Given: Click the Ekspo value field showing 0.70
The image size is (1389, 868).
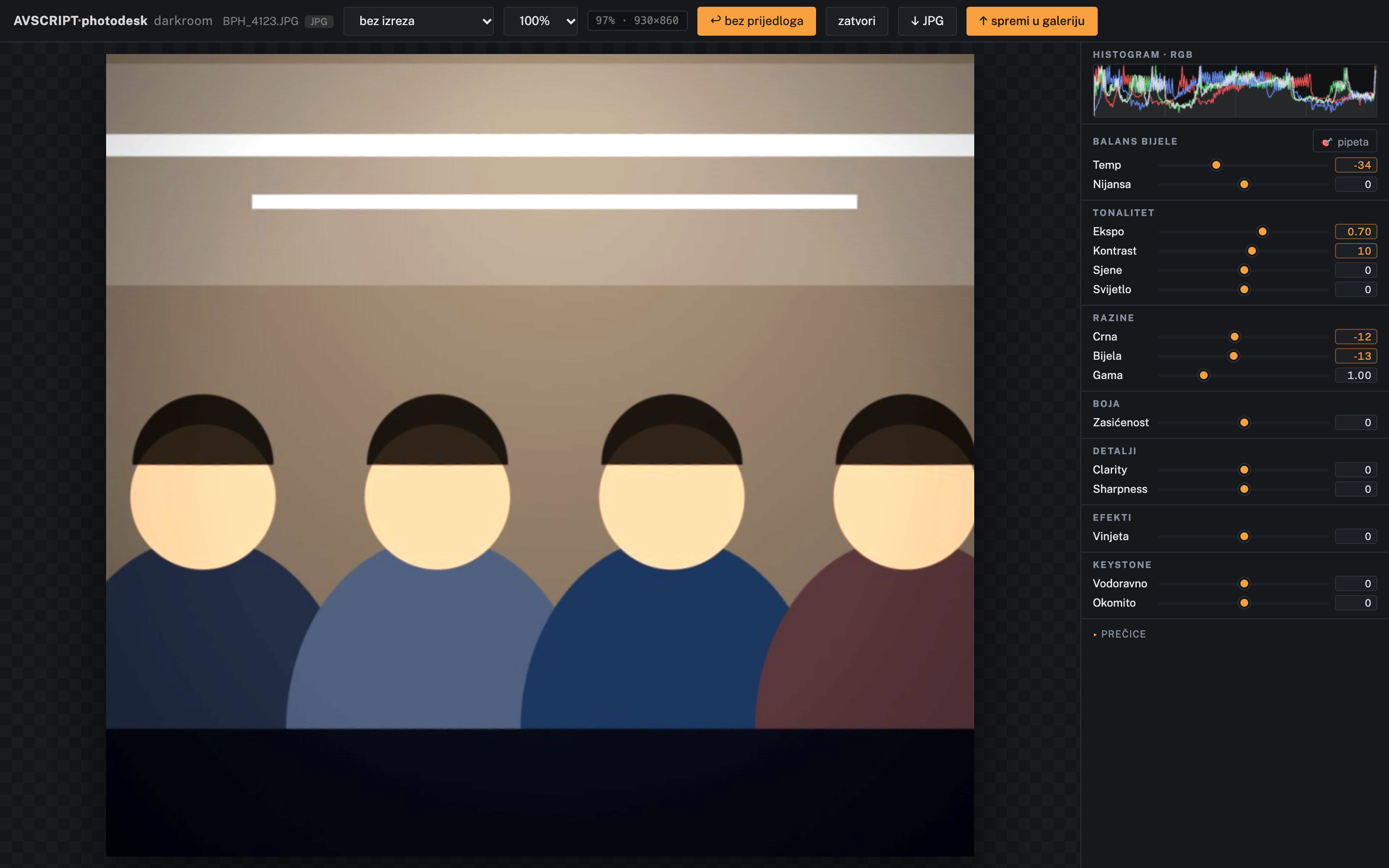Looking at the screenshot, I should (1356, 232).
